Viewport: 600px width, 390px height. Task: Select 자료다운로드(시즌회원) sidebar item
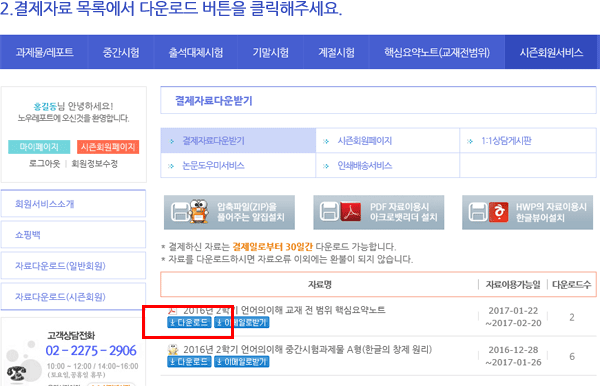tap(73, 297)
